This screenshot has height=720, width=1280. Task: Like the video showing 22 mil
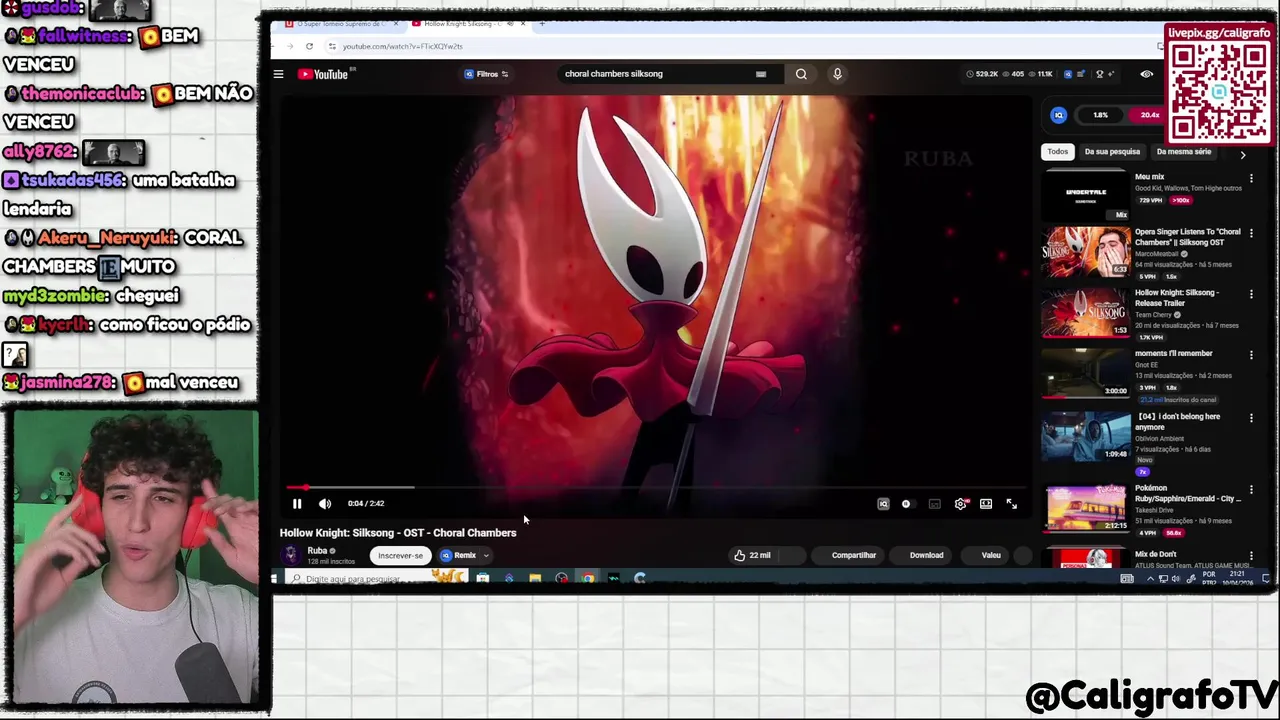click(752, 556)
